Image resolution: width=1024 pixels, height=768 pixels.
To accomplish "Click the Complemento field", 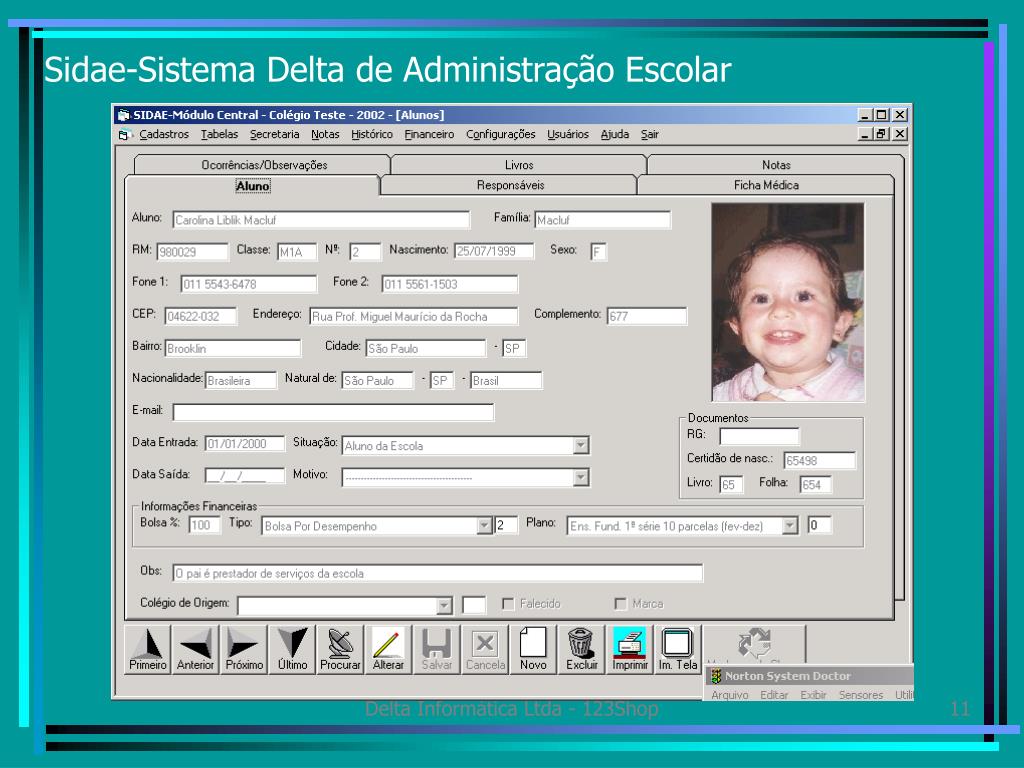I will click(647, 316).
